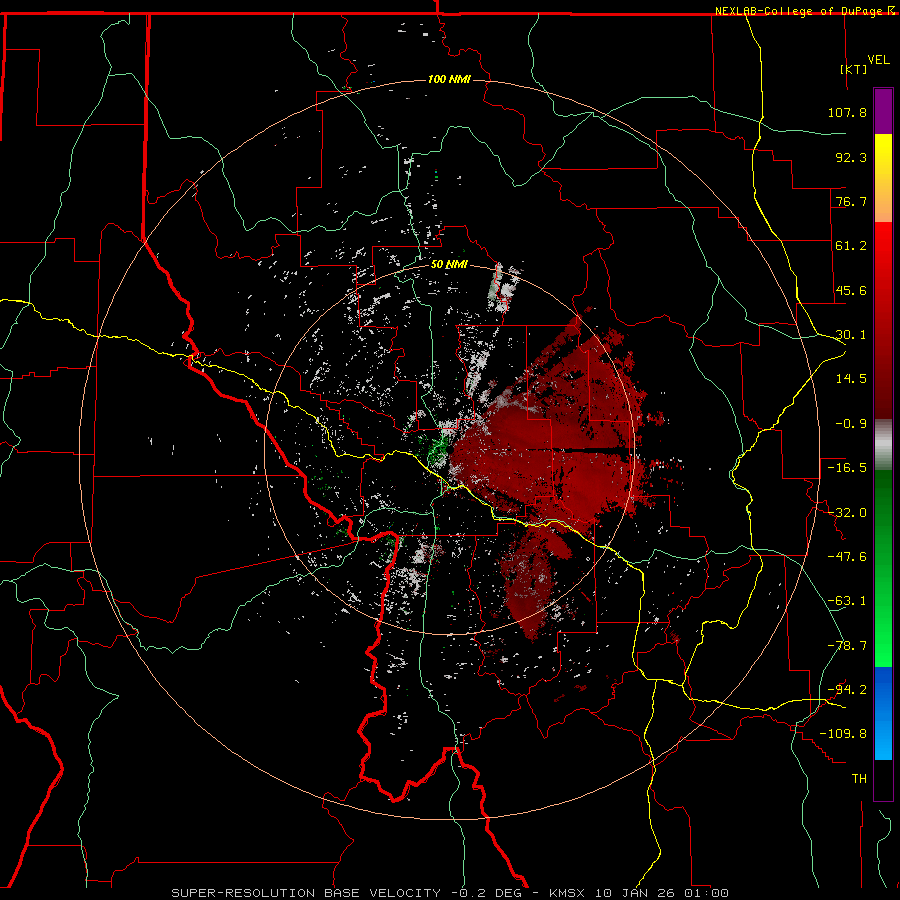Click the Super-Resolution Base Velocity caption

(450, 893)
